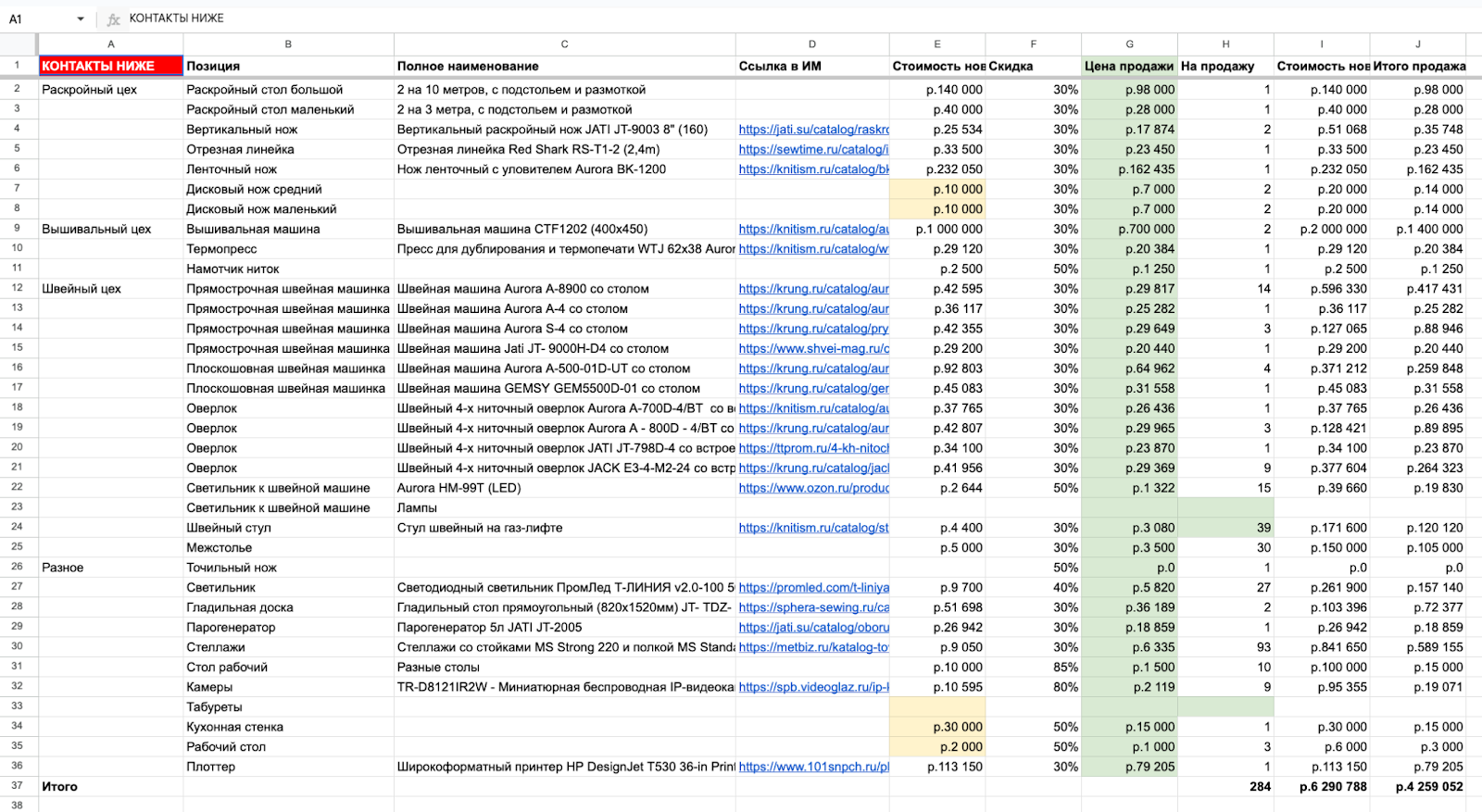Select the Стул швейный на газ-лифте cell
Screen dimensions: 1482x812
[565, 528]
